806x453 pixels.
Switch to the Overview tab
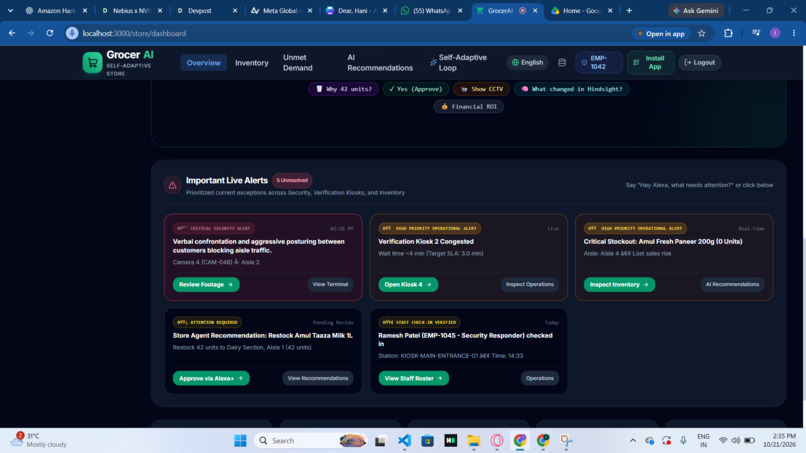coord(204,63)
